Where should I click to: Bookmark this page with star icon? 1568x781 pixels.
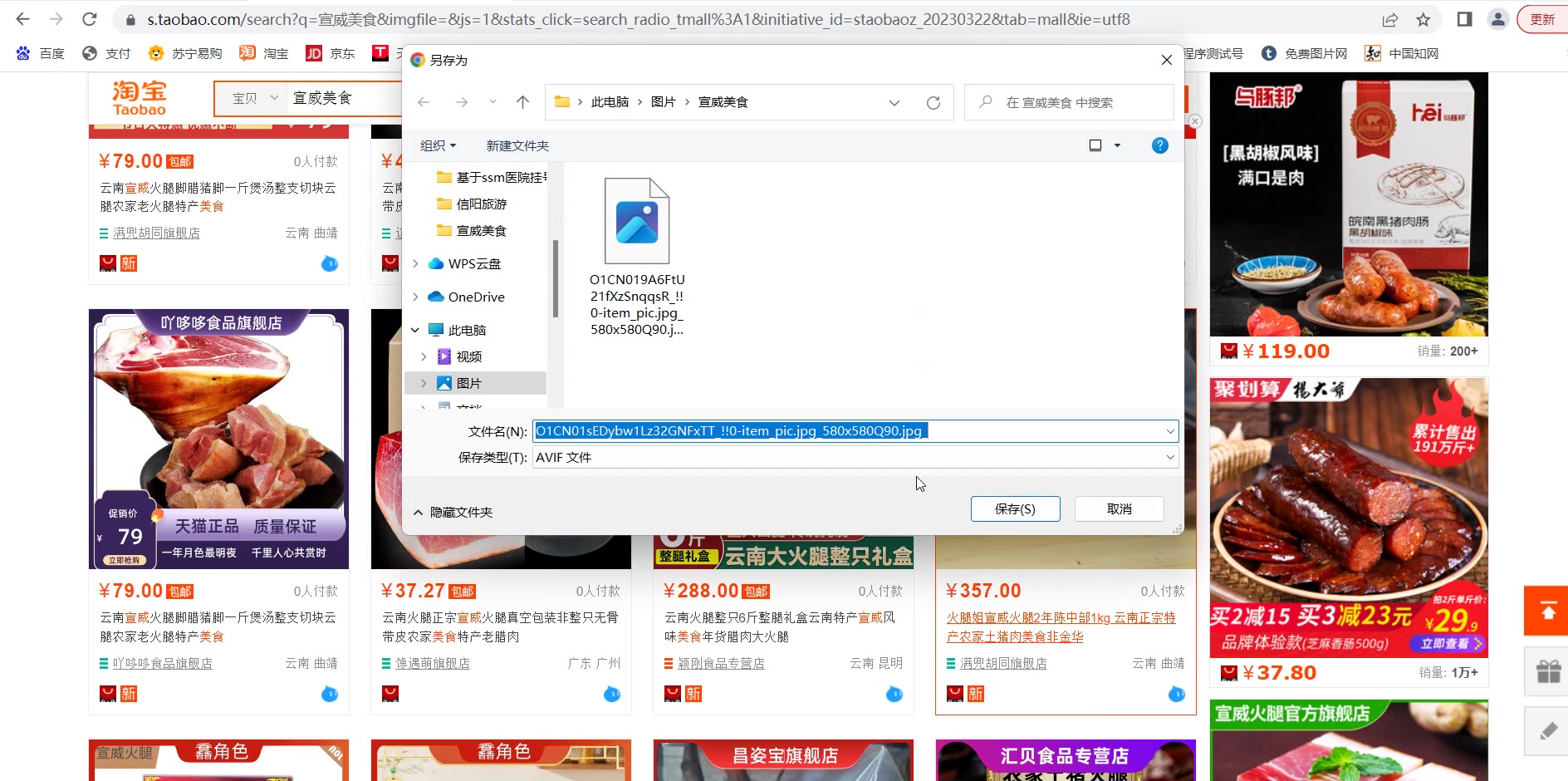1423,19
